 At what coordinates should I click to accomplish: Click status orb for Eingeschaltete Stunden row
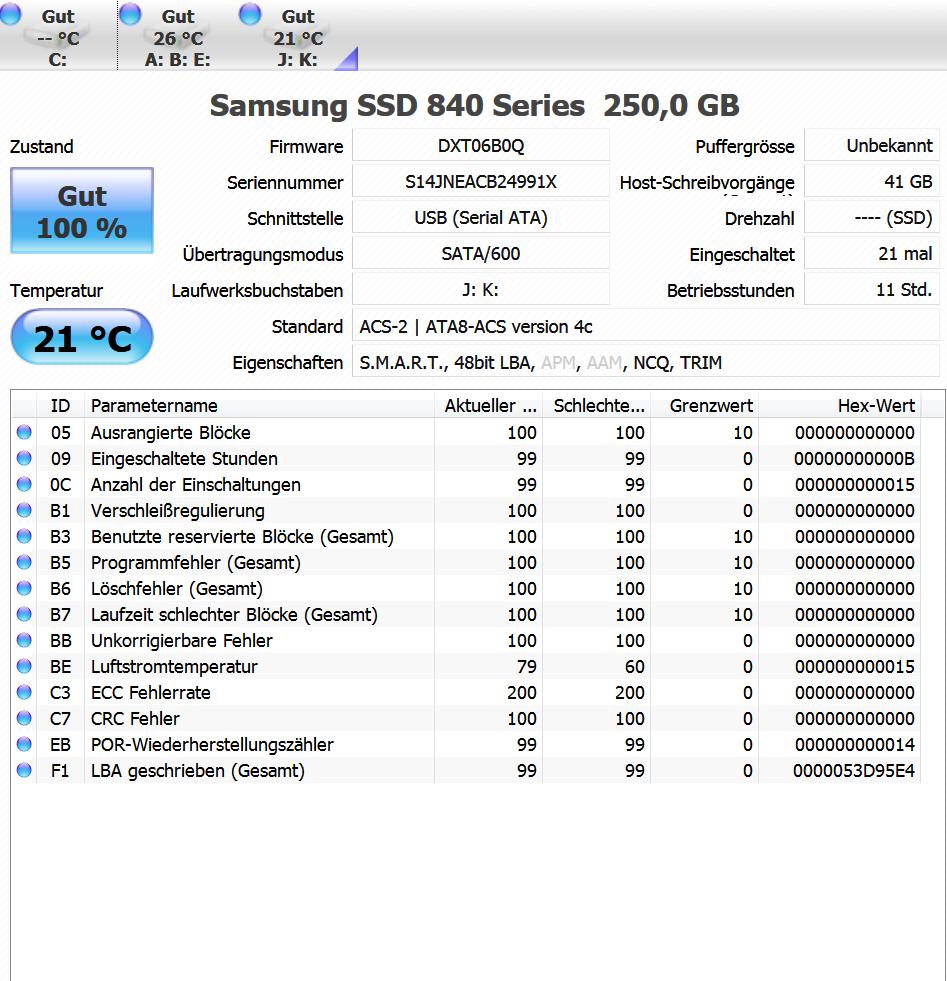[24, 459]
